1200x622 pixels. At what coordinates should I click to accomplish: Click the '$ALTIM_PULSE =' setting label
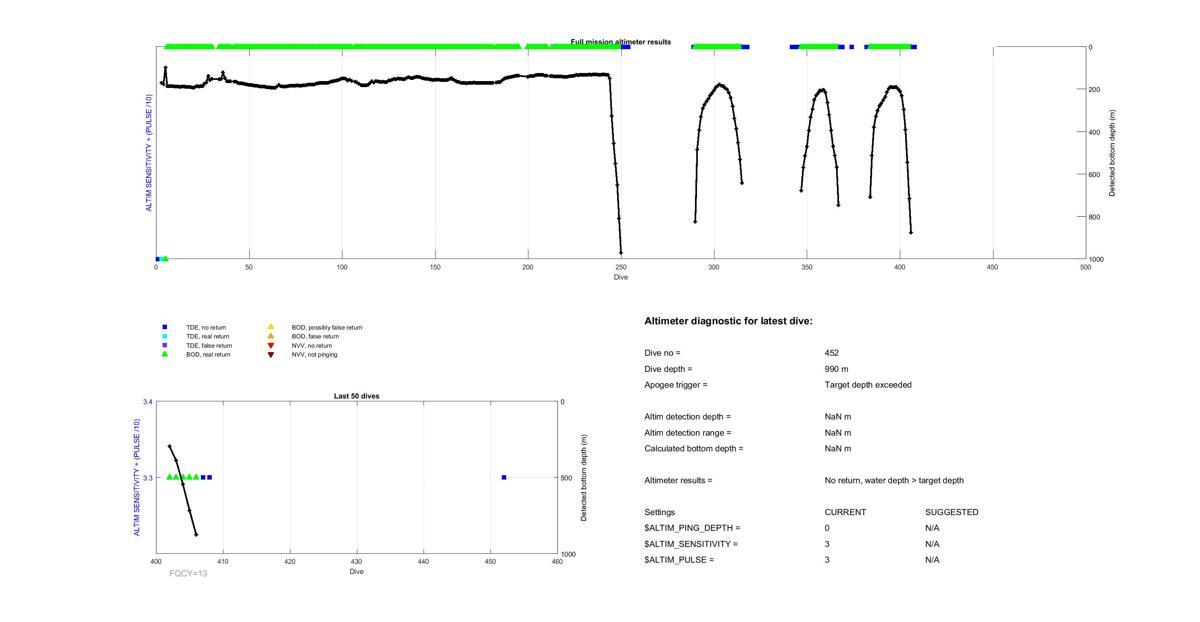pos(679,560)
